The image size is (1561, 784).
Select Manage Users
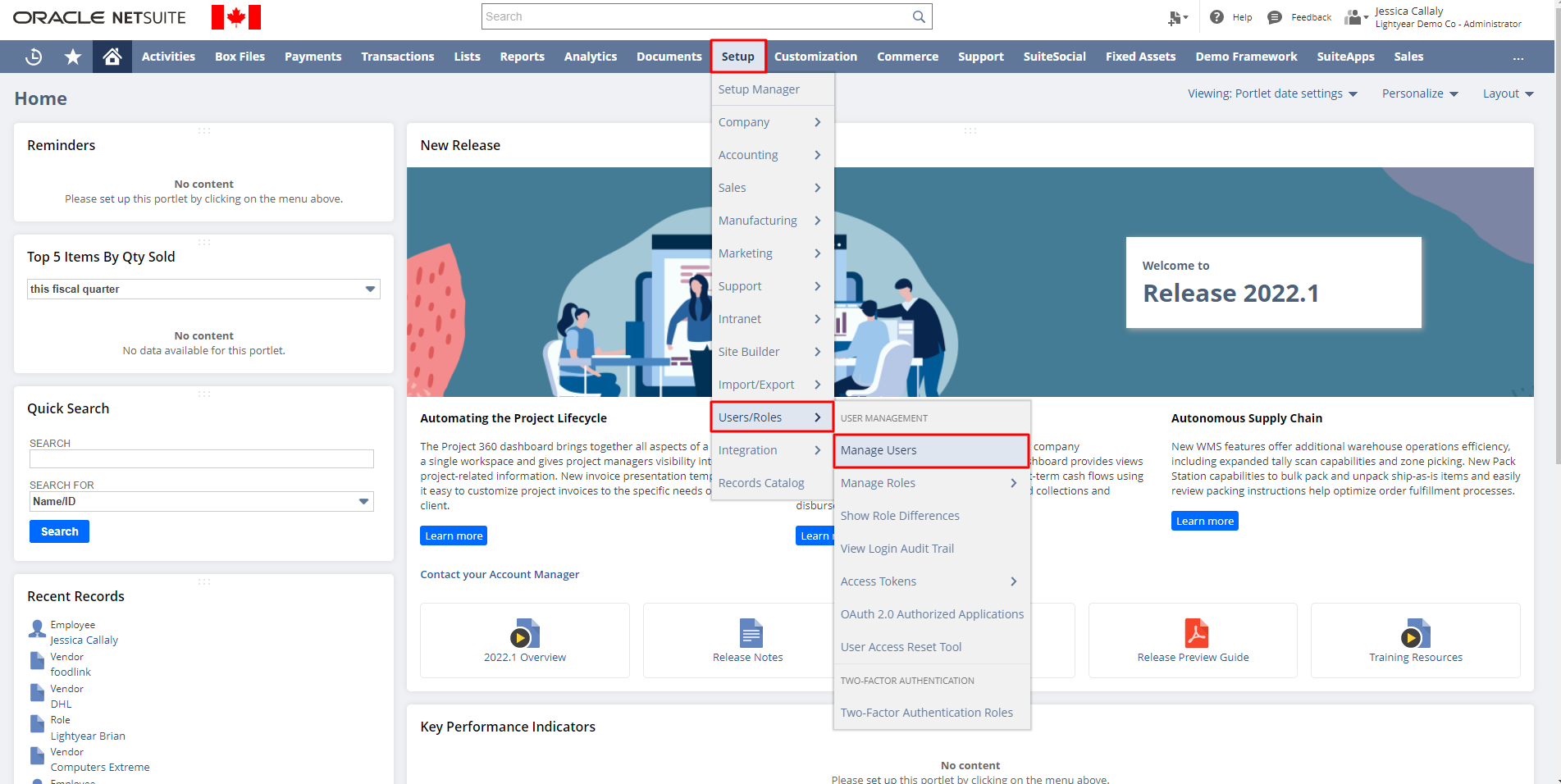[931, 450]
